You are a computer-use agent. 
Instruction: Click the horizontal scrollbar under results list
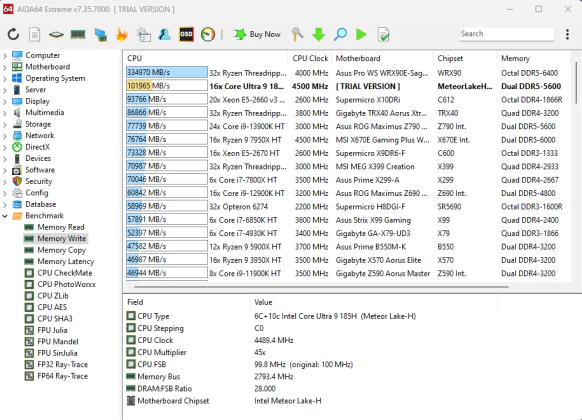coord(321,286)
